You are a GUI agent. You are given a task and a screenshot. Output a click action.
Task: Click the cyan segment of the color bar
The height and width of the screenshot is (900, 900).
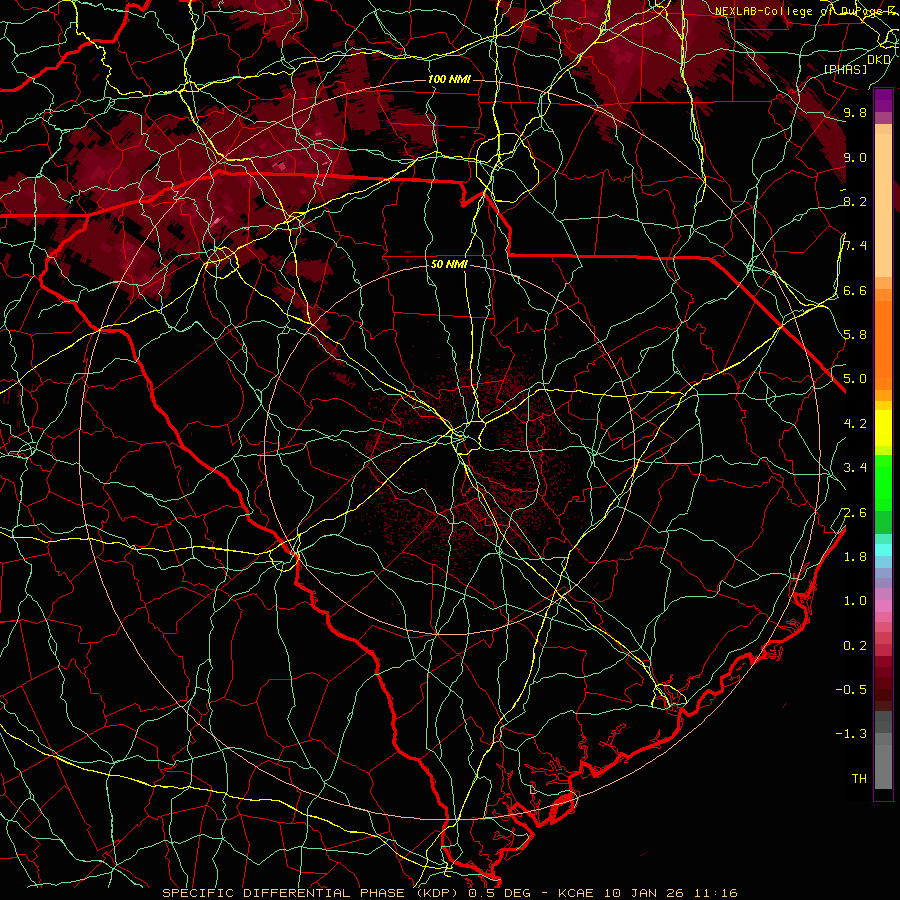(x=883, y=550)
